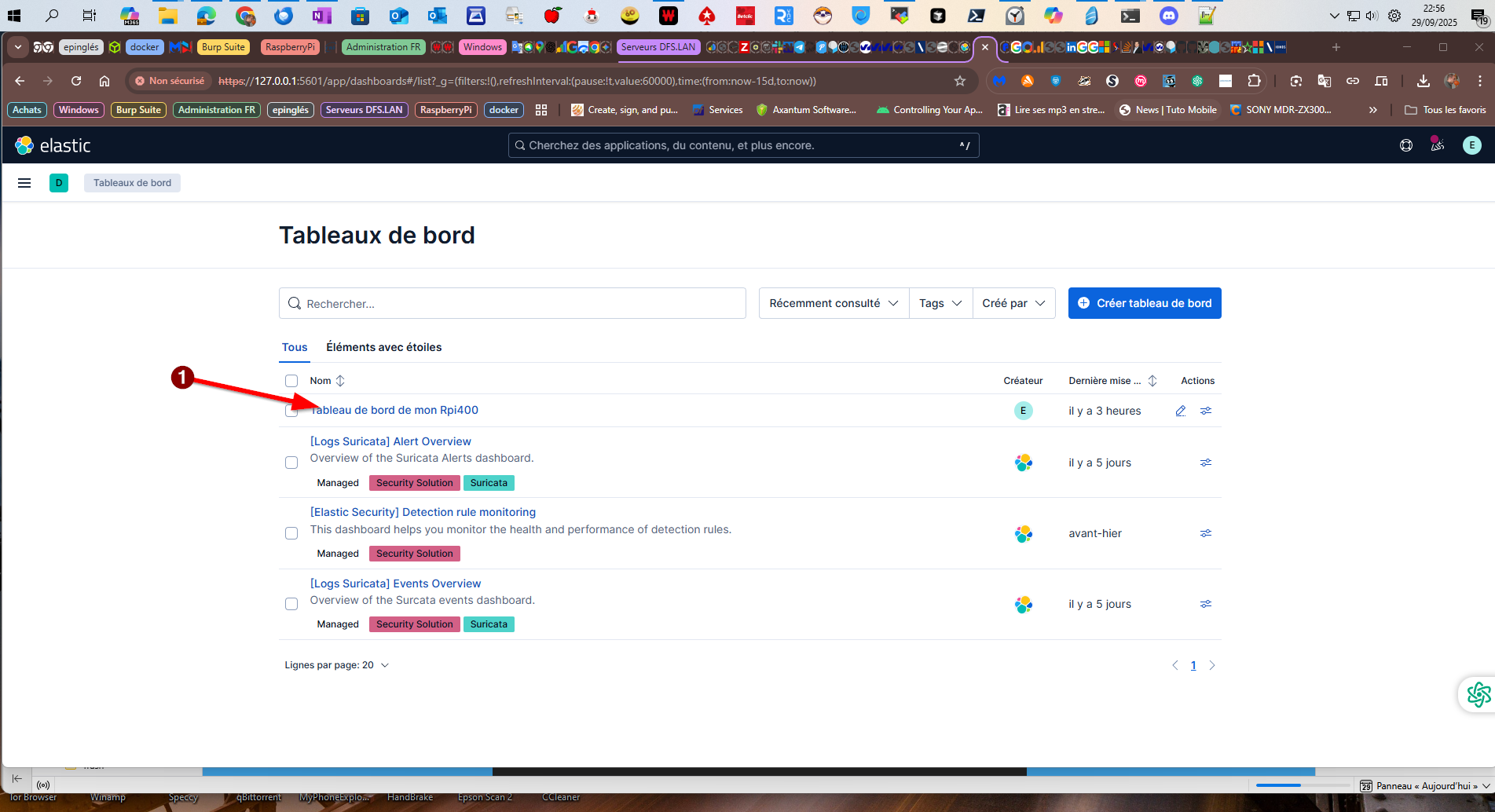Screen dimensions: 1495x812
Task: Open the hamburger navigation menu
Action: [x=24, y=183]
